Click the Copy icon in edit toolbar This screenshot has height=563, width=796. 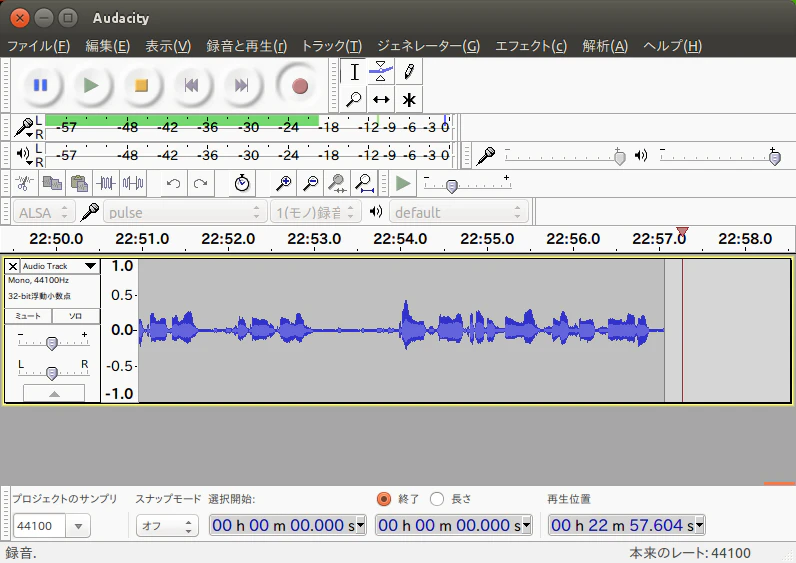[x=52, y=183]
